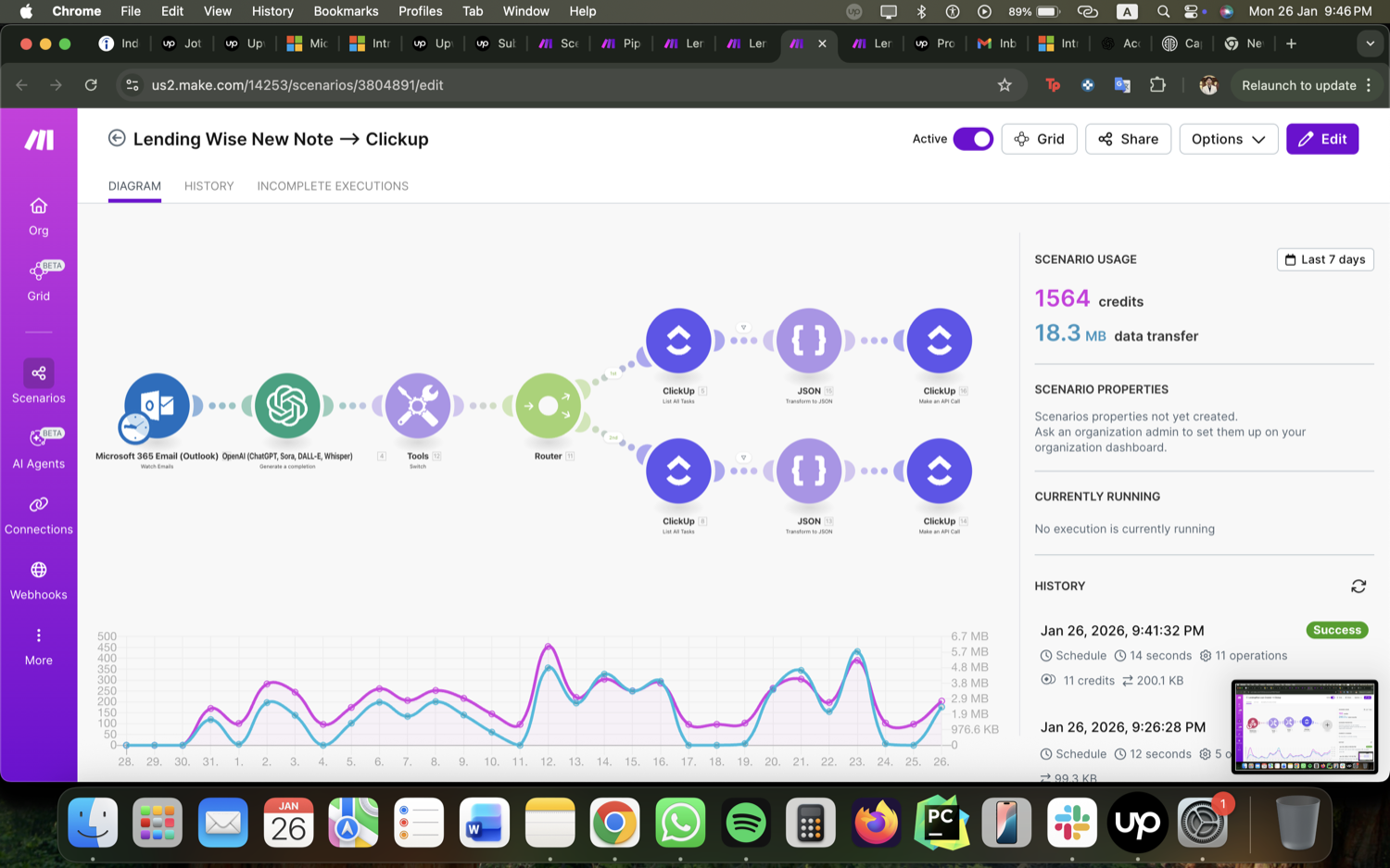This screenshot has height=868, width=1390.
Task: Open the Options dropdown
Action: coord(1229,139)
